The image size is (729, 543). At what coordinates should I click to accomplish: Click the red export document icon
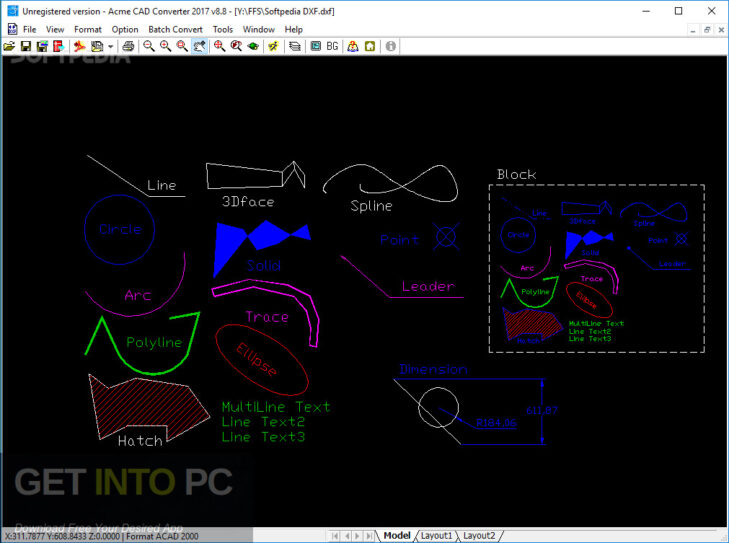tap(59, 46)
